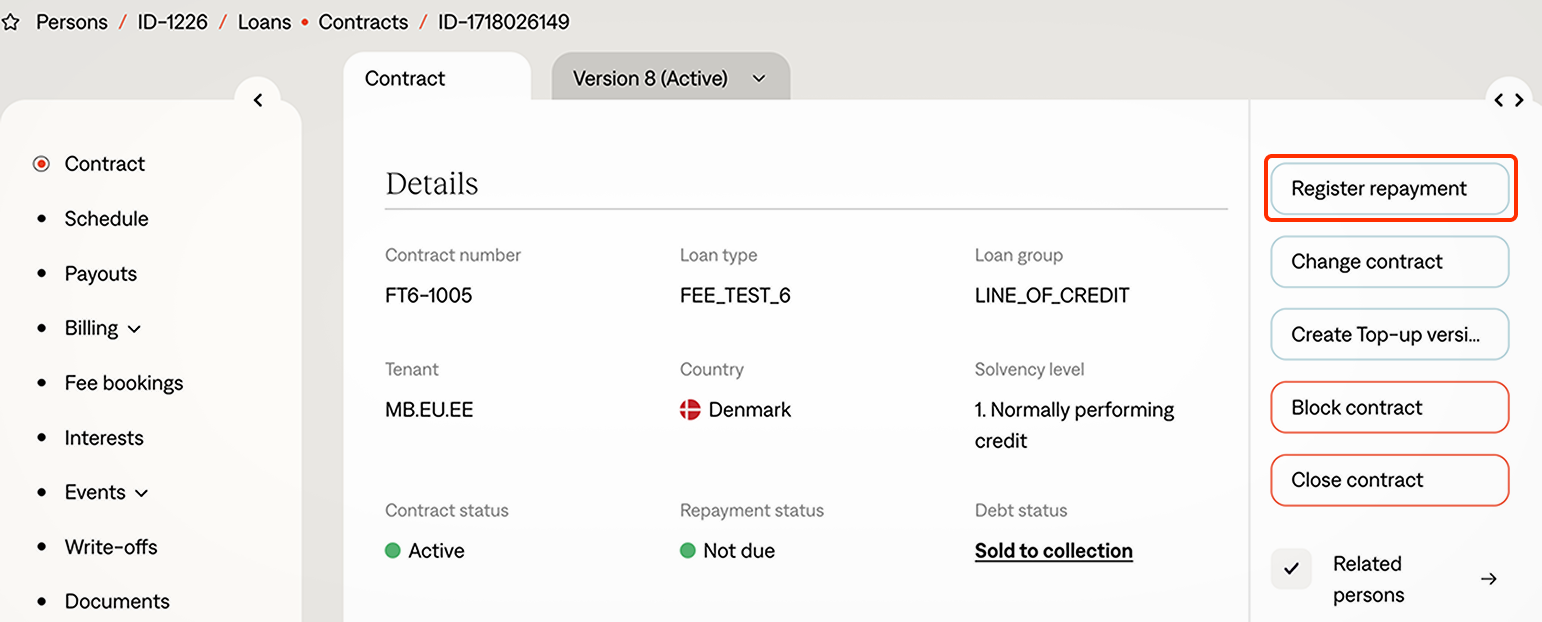Click the Register repayment button

1388,189
